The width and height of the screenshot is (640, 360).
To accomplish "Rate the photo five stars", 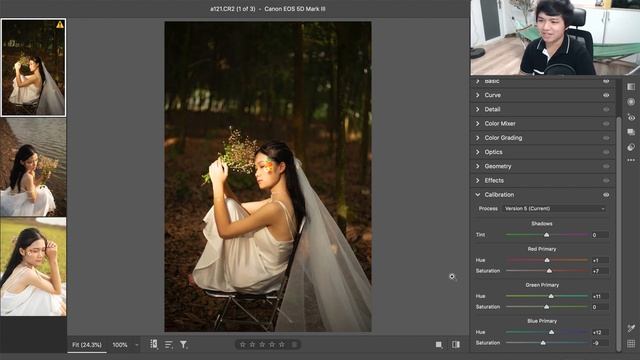I will [x=282, y=344].
